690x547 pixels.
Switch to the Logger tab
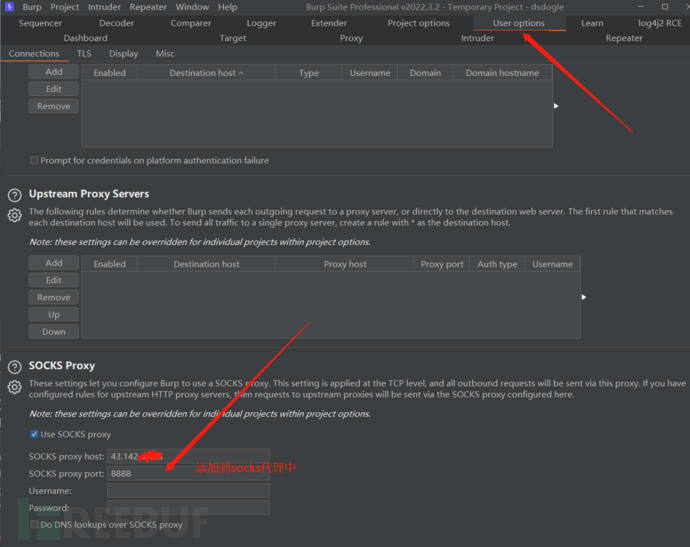click(261, 23)
